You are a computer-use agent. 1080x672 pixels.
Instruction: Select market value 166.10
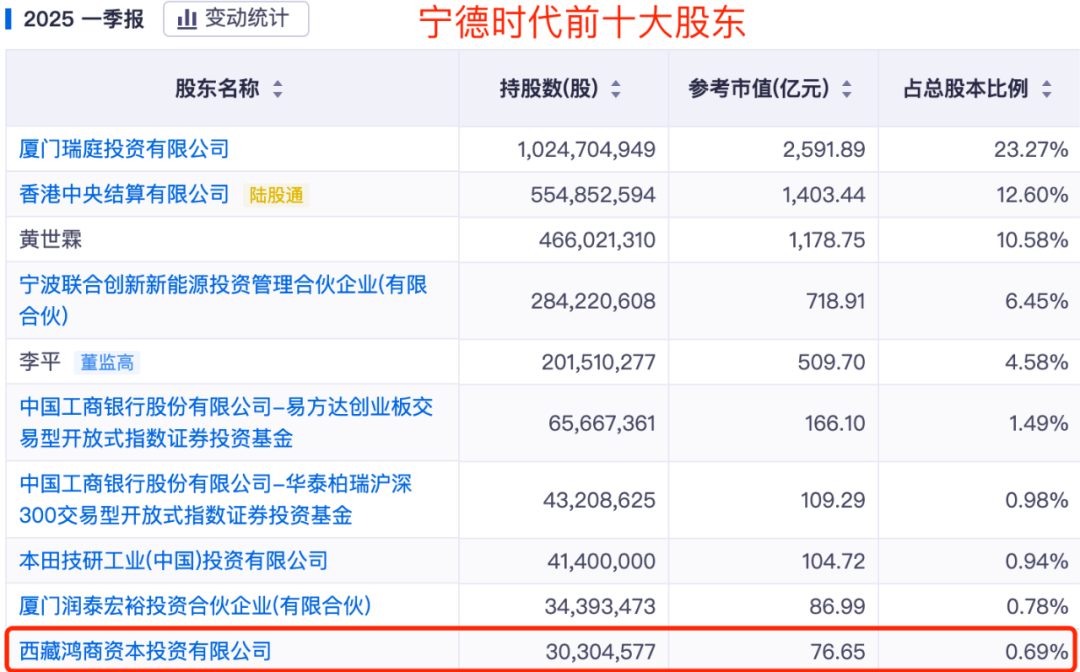(x=835, y=423)
